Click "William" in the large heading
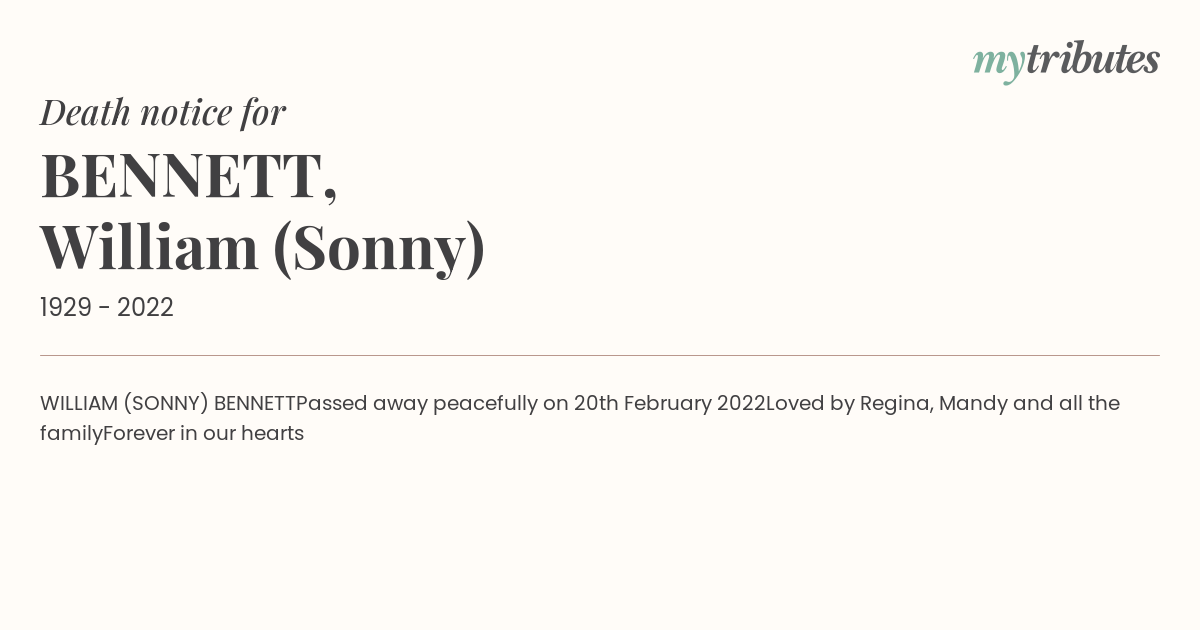The image size is (1200, 630). 149,247
